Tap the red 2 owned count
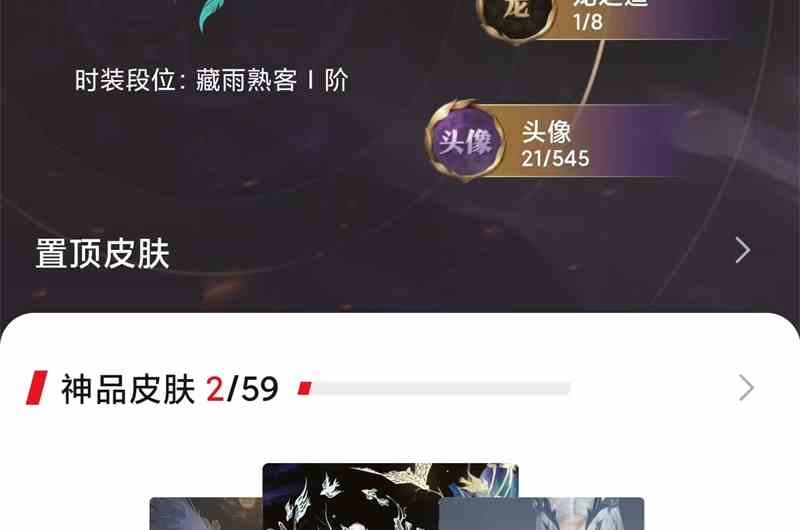 215,389
